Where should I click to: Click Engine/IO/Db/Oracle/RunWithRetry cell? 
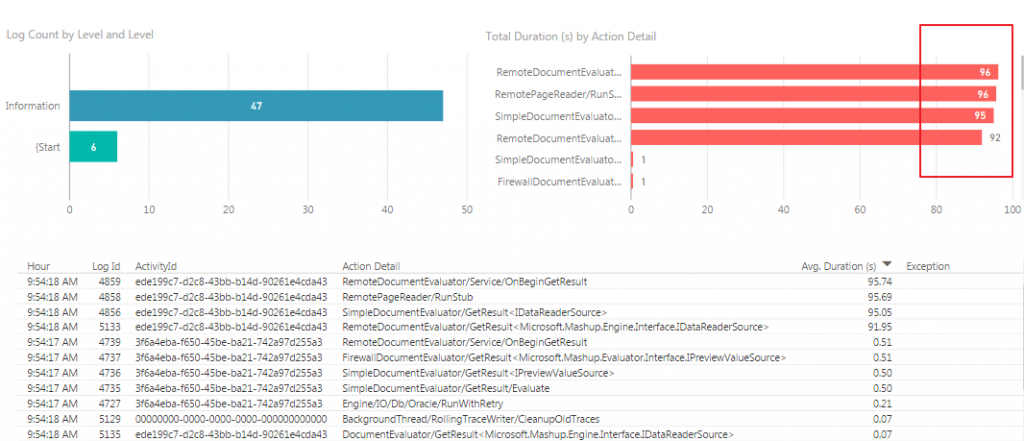click(423, 404)
